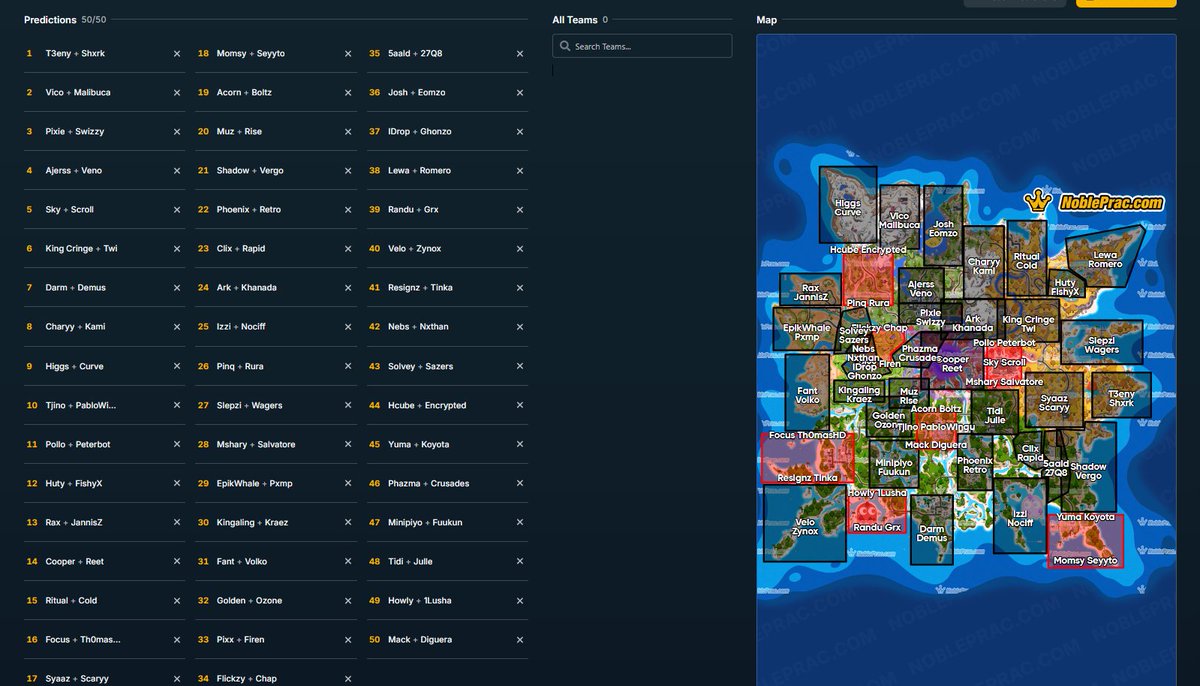Remove Sky + Scroll using its X icon
The image size is (1200, 686).
[177, 210]
